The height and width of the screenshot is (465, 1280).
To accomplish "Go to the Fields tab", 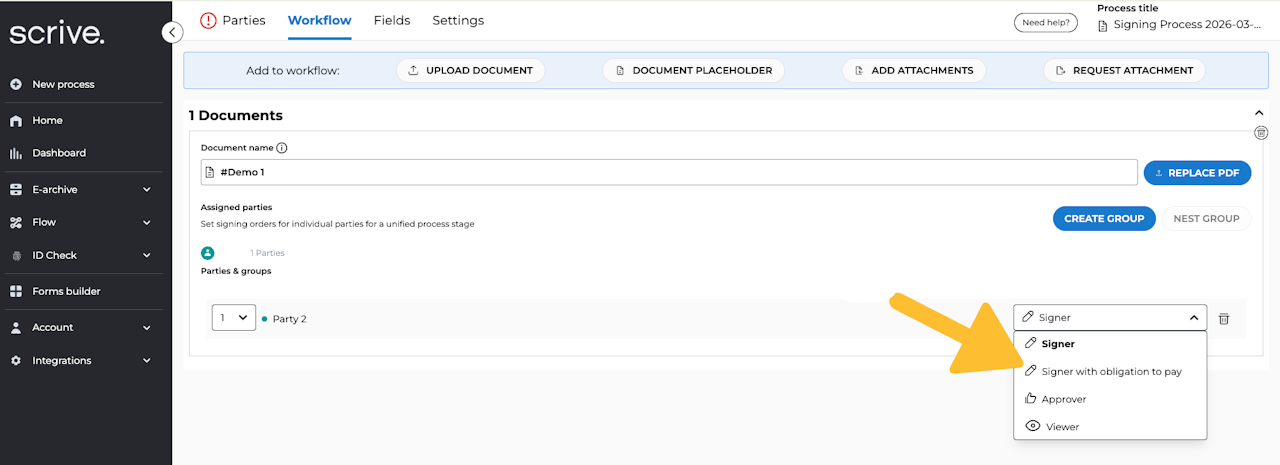I will pos(392,20).
